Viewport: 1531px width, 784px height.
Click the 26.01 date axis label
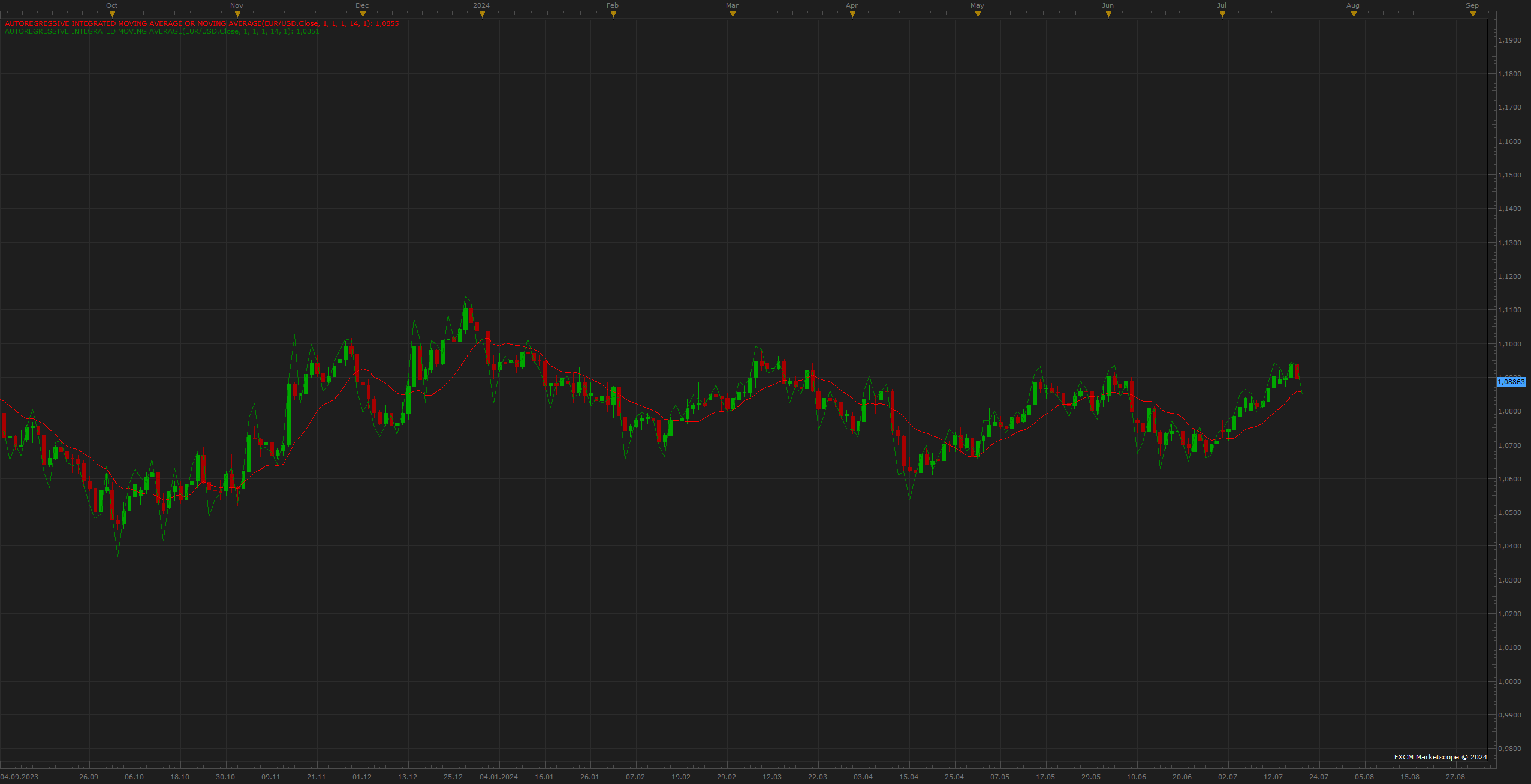tap(590, 777)
